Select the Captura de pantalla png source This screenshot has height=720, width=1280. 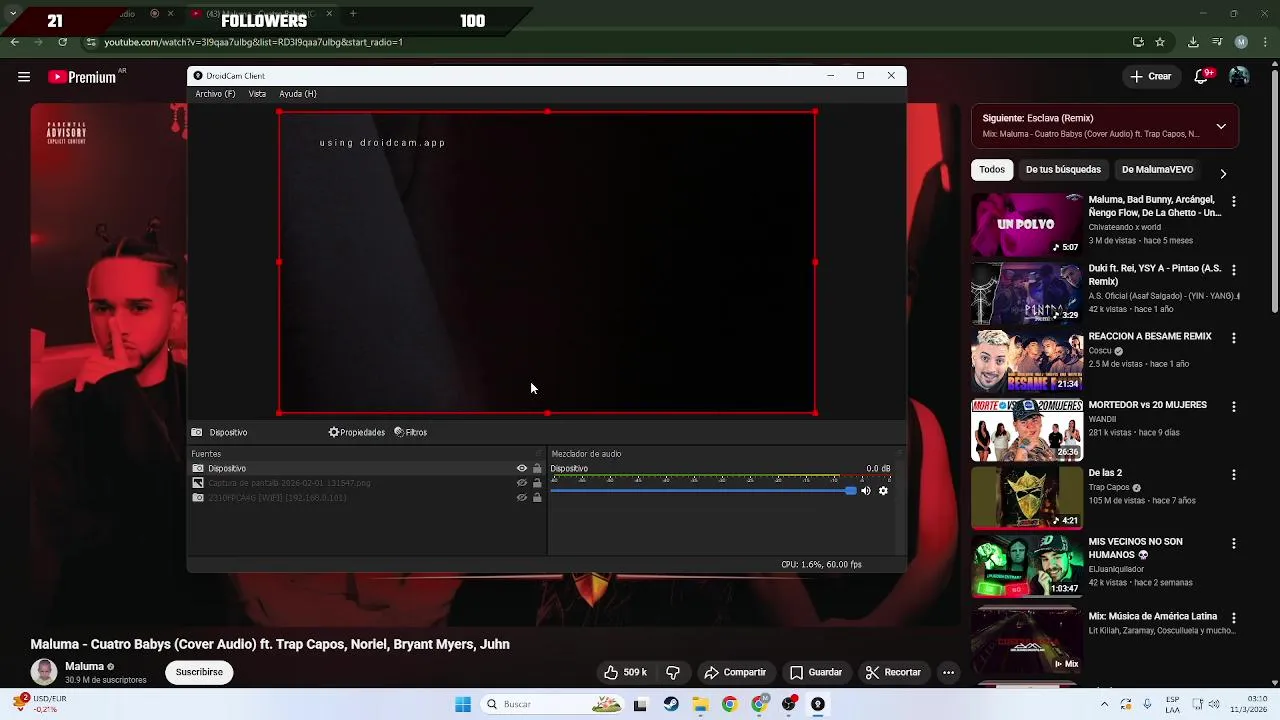click(x=367, y=483)
